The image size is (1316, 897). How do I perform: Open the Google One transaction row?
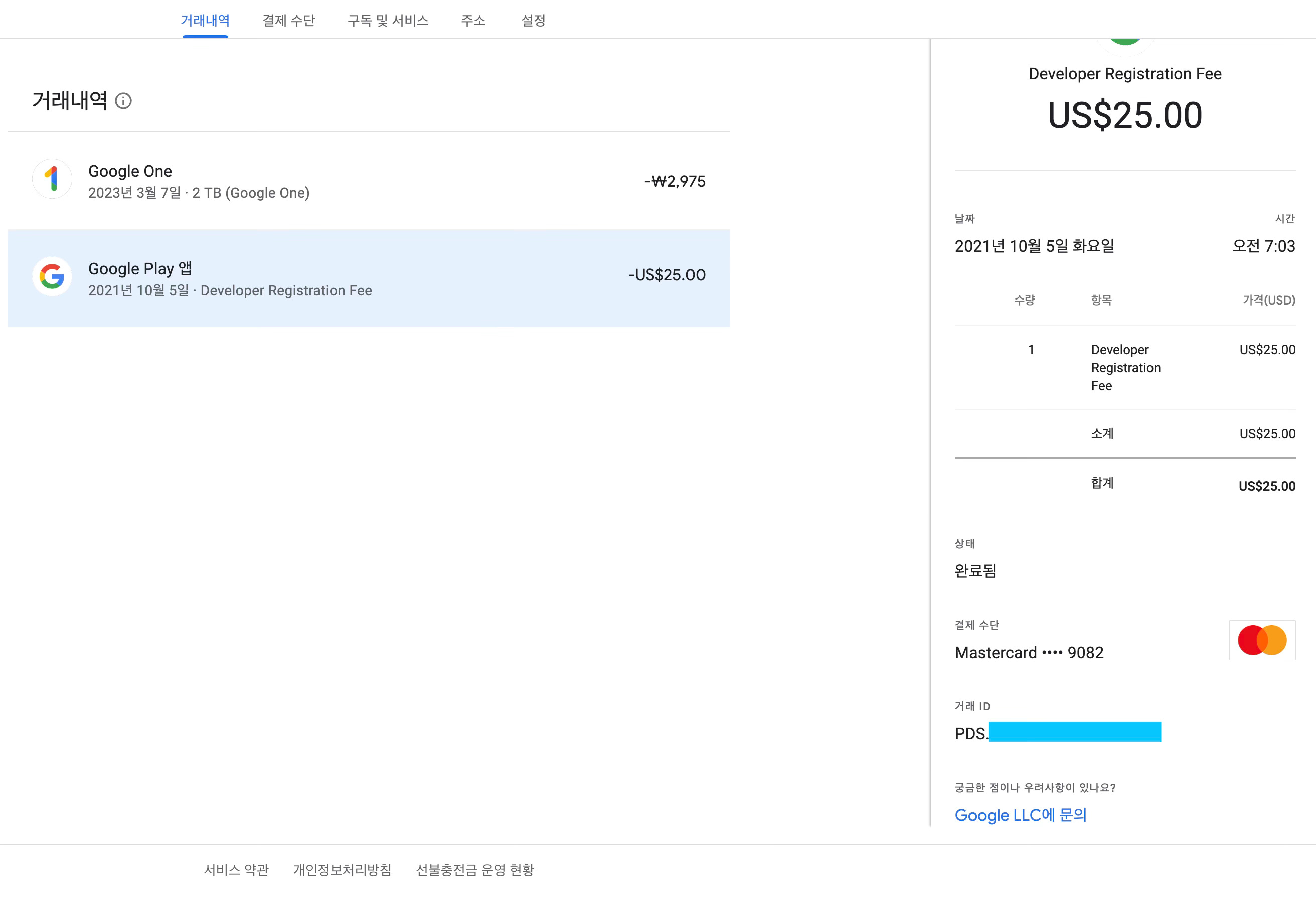tap(369, 181)
